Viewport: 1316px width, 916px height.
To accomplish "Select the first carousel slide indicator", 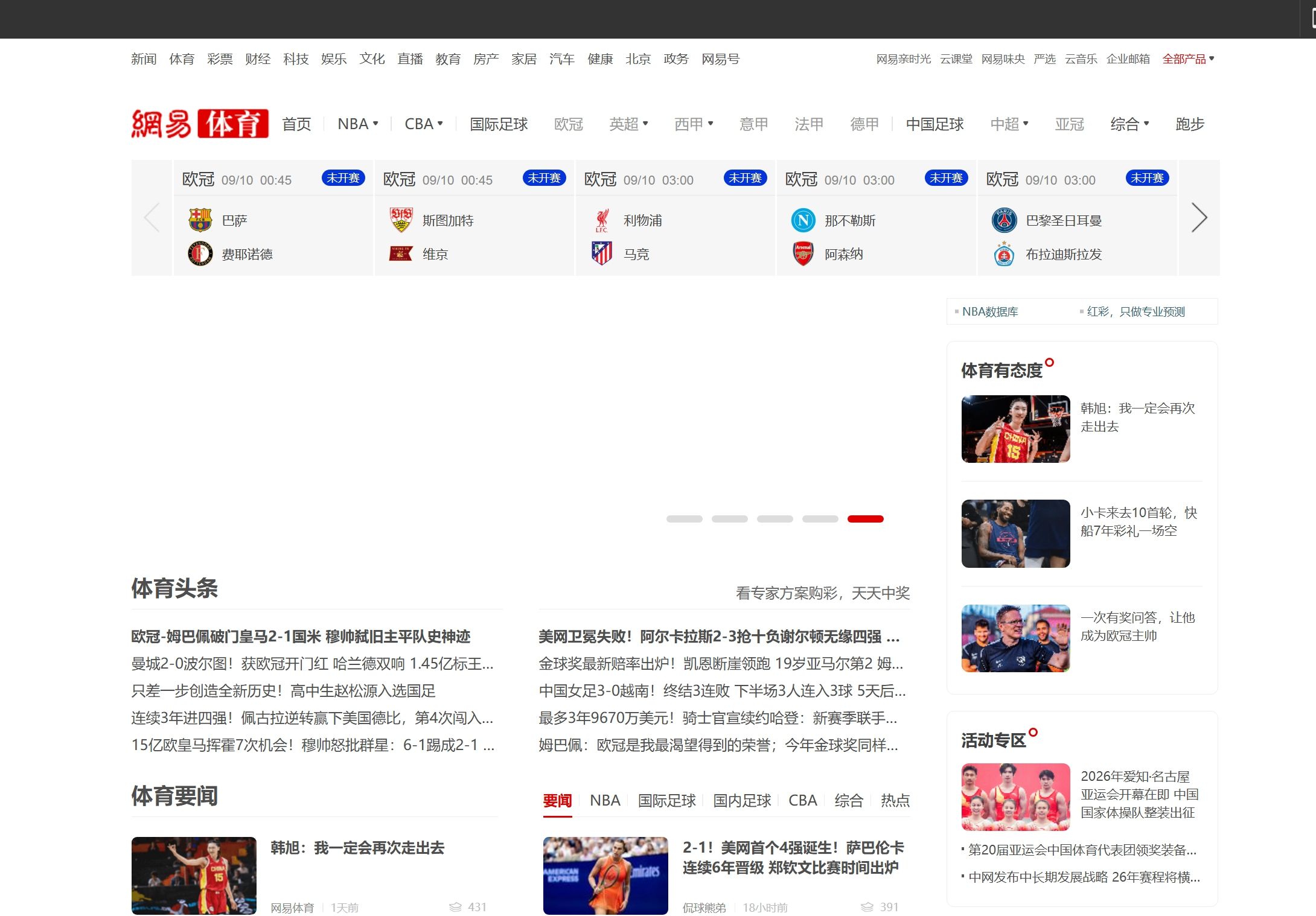I will click(685, 519).
